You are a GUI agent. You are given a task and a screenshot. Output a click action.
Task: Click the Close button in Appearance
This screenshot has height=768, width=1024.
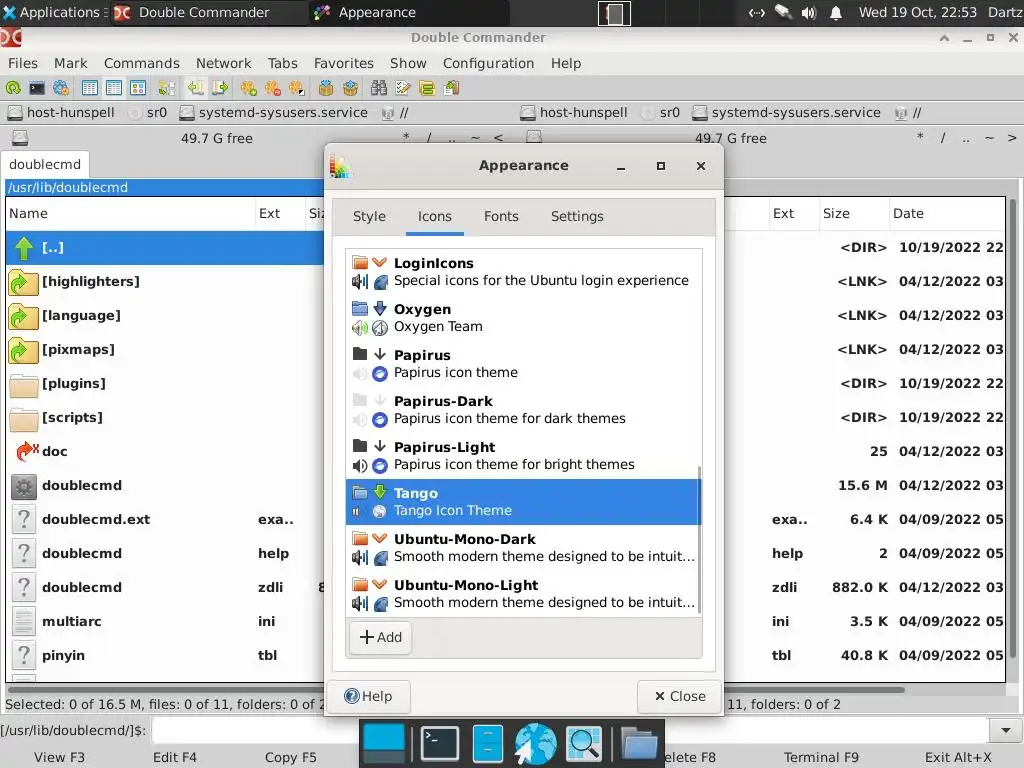pos(680,697)
